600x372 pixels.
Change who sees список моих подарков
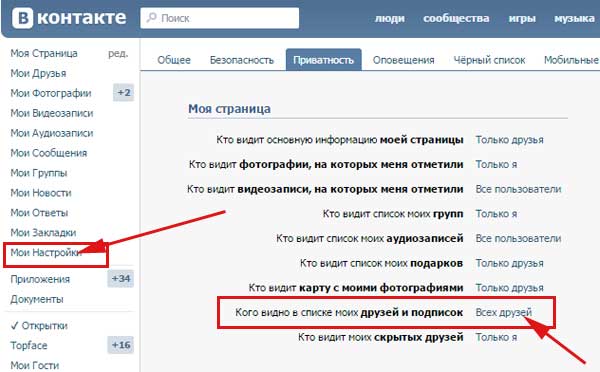coord(509,263)
